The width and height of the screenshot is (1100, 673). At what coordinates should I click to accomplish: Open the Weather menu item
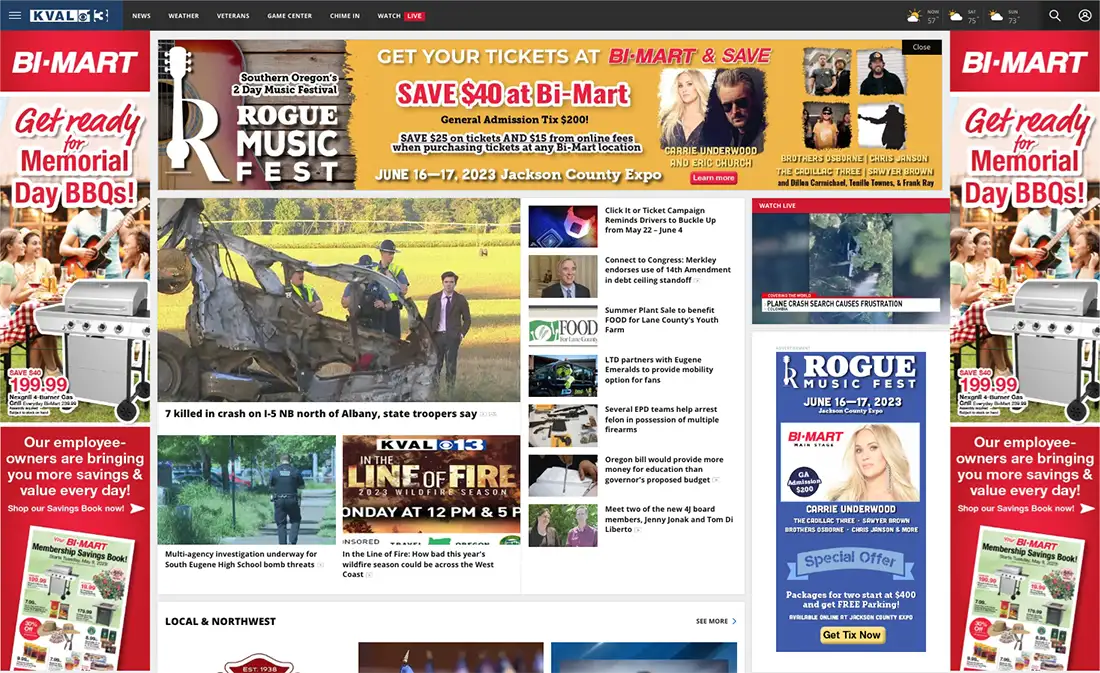point(183,15)
